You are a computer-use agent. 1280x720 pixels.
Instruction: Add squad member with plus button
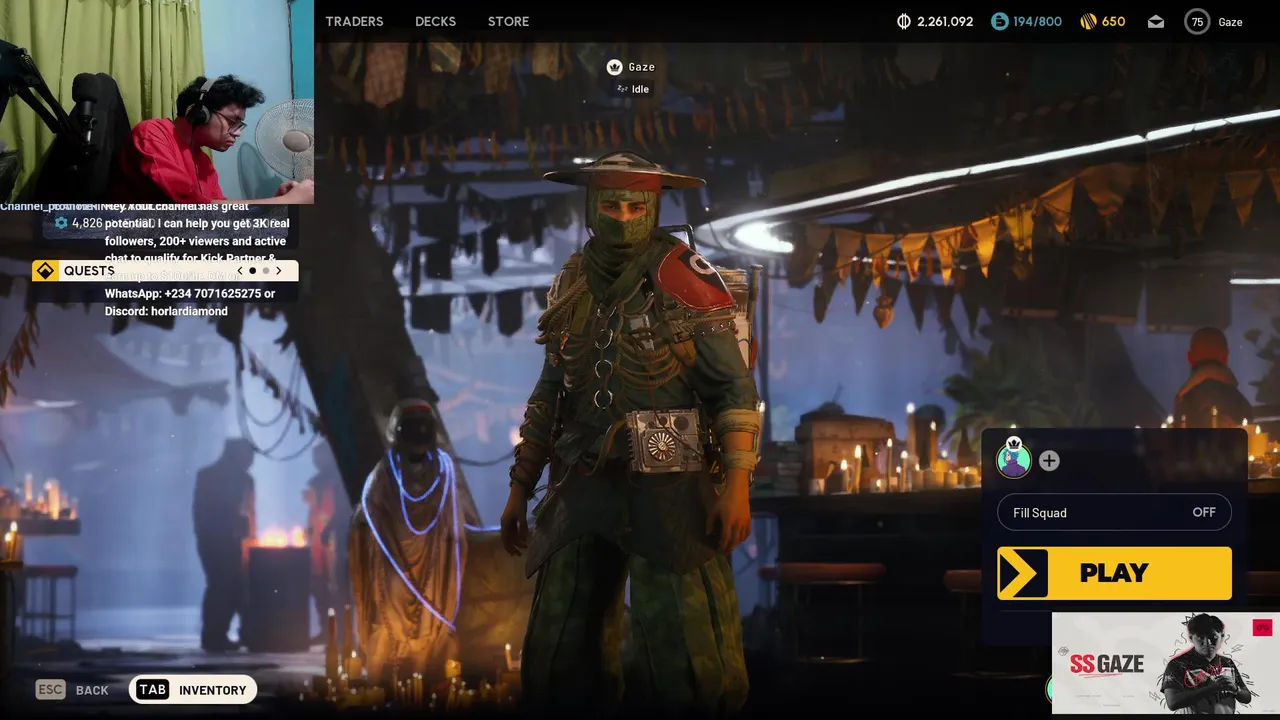pos(1049,461)
